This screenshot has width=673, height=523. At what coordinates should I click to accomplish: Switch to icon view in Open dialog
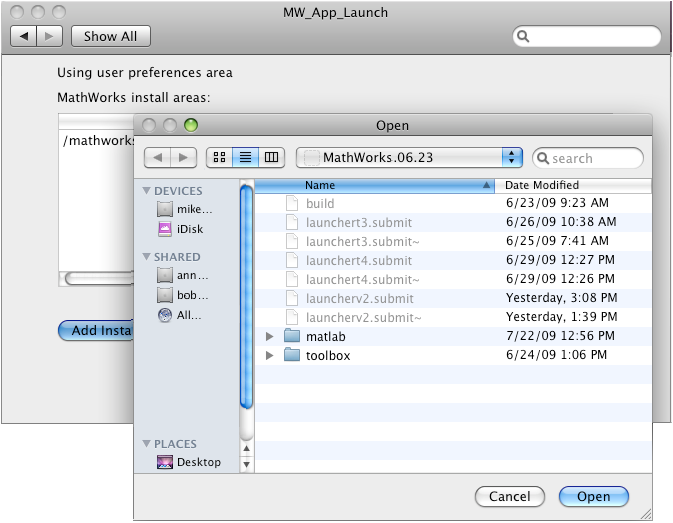pos(219,158)
